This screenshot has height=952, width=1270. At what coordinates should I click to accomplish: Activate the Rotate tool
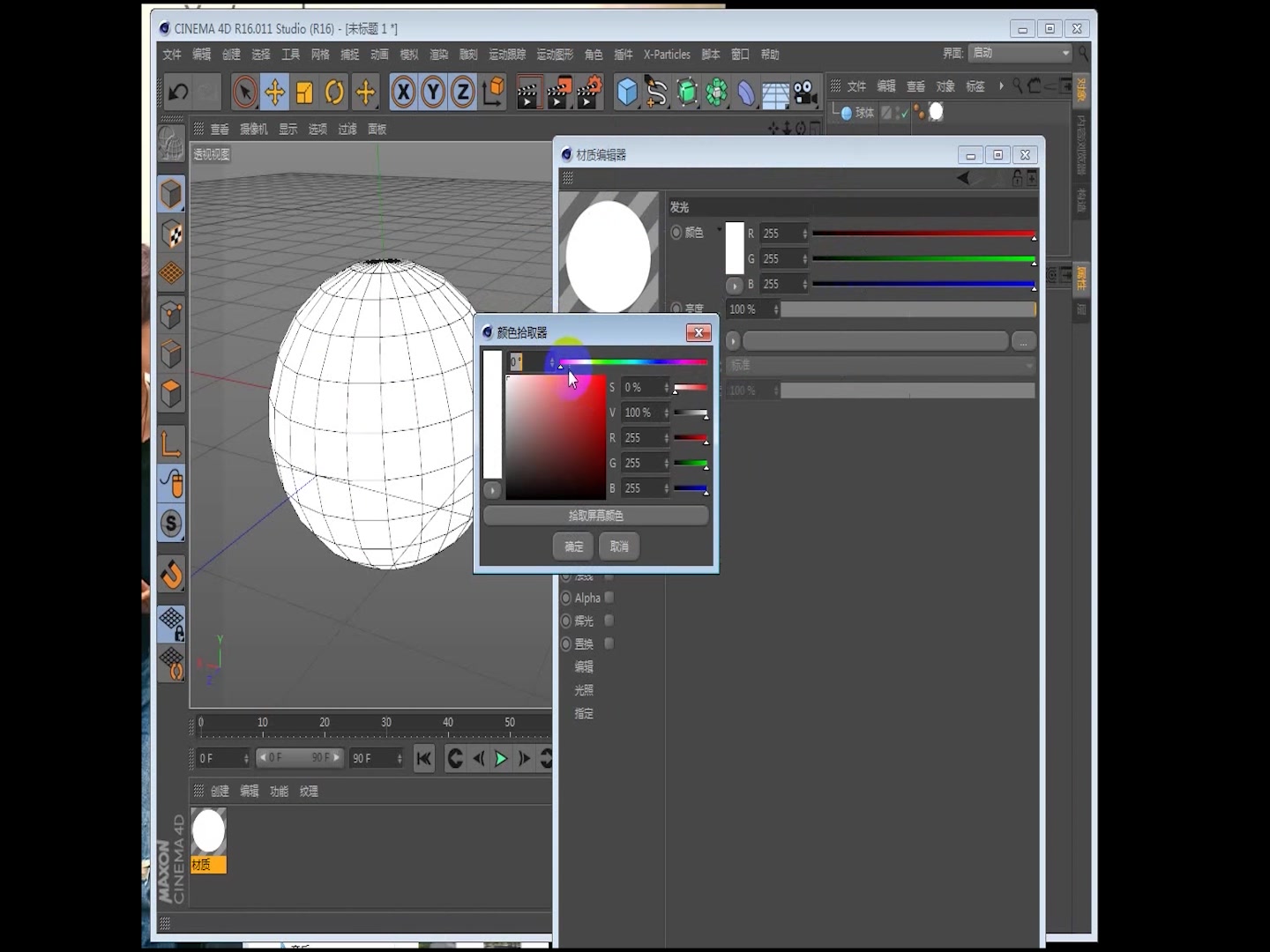pos(334,92)
